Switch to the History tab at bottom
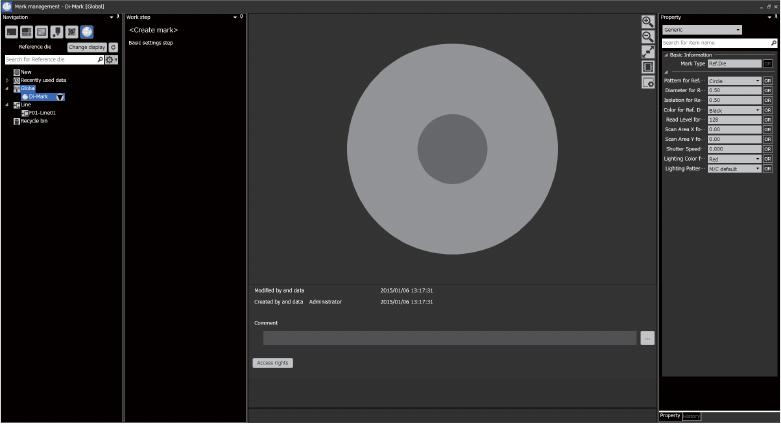 691,416
